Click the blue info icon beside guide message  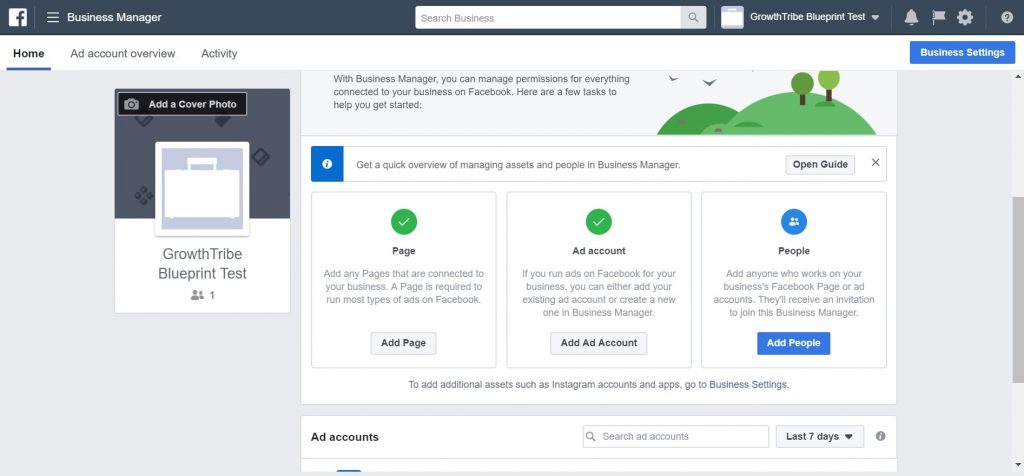tap(327, 164)
